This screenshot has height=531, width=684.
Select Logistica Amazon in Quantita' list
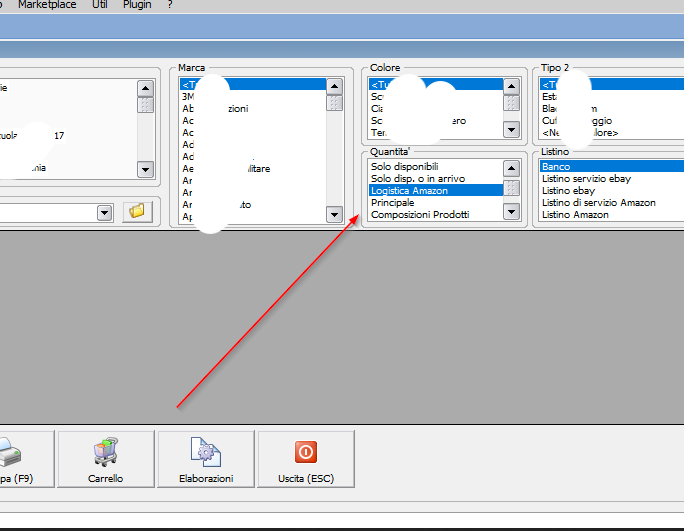coord(435,191)
